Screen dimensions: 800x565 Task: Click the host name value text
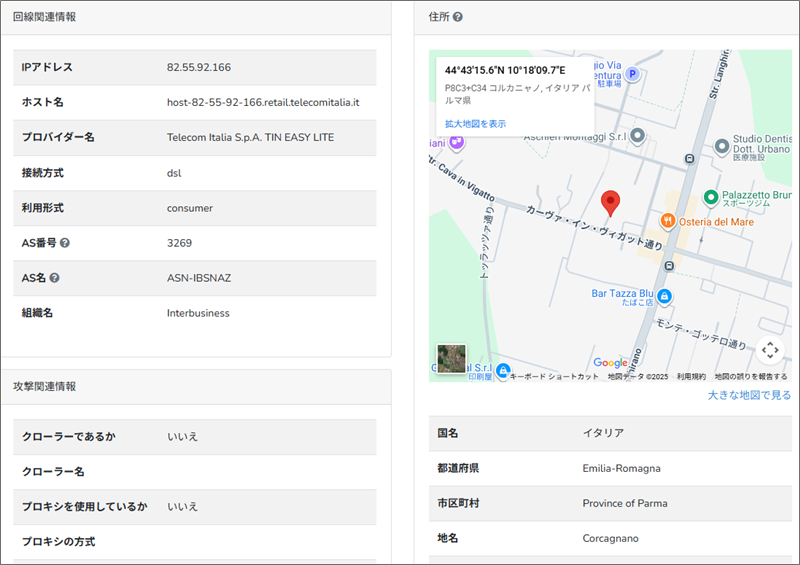(x=263, y=102)
